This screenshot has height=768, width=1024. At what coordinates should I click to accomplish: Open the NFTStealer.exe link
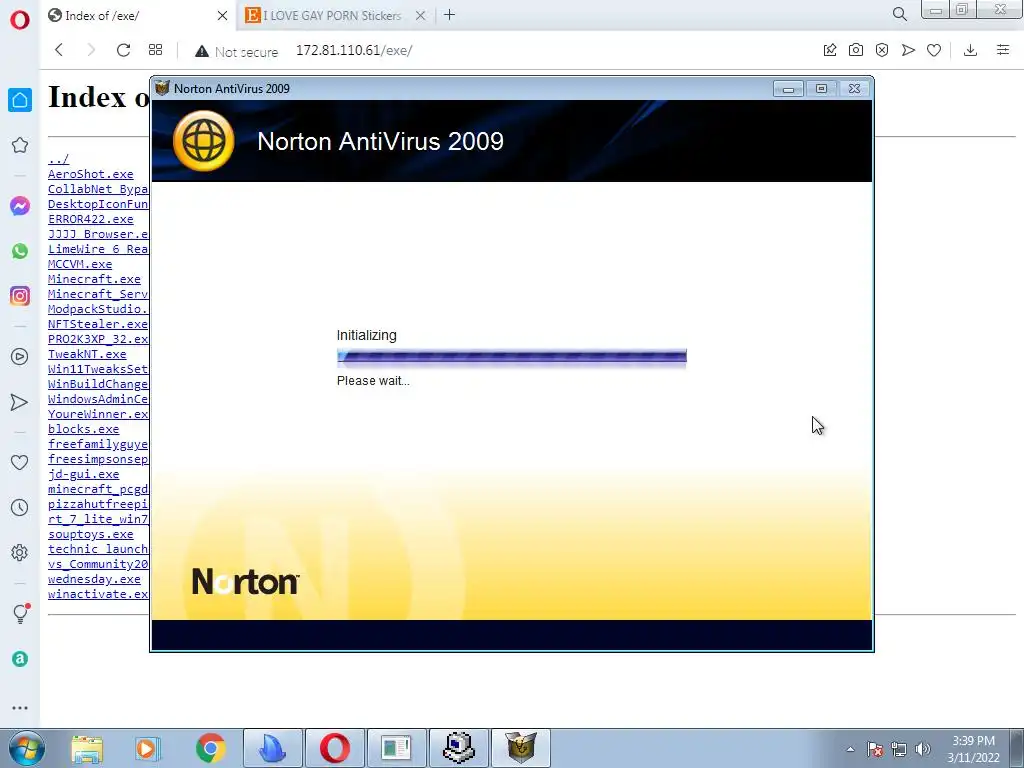pos(98,325)
